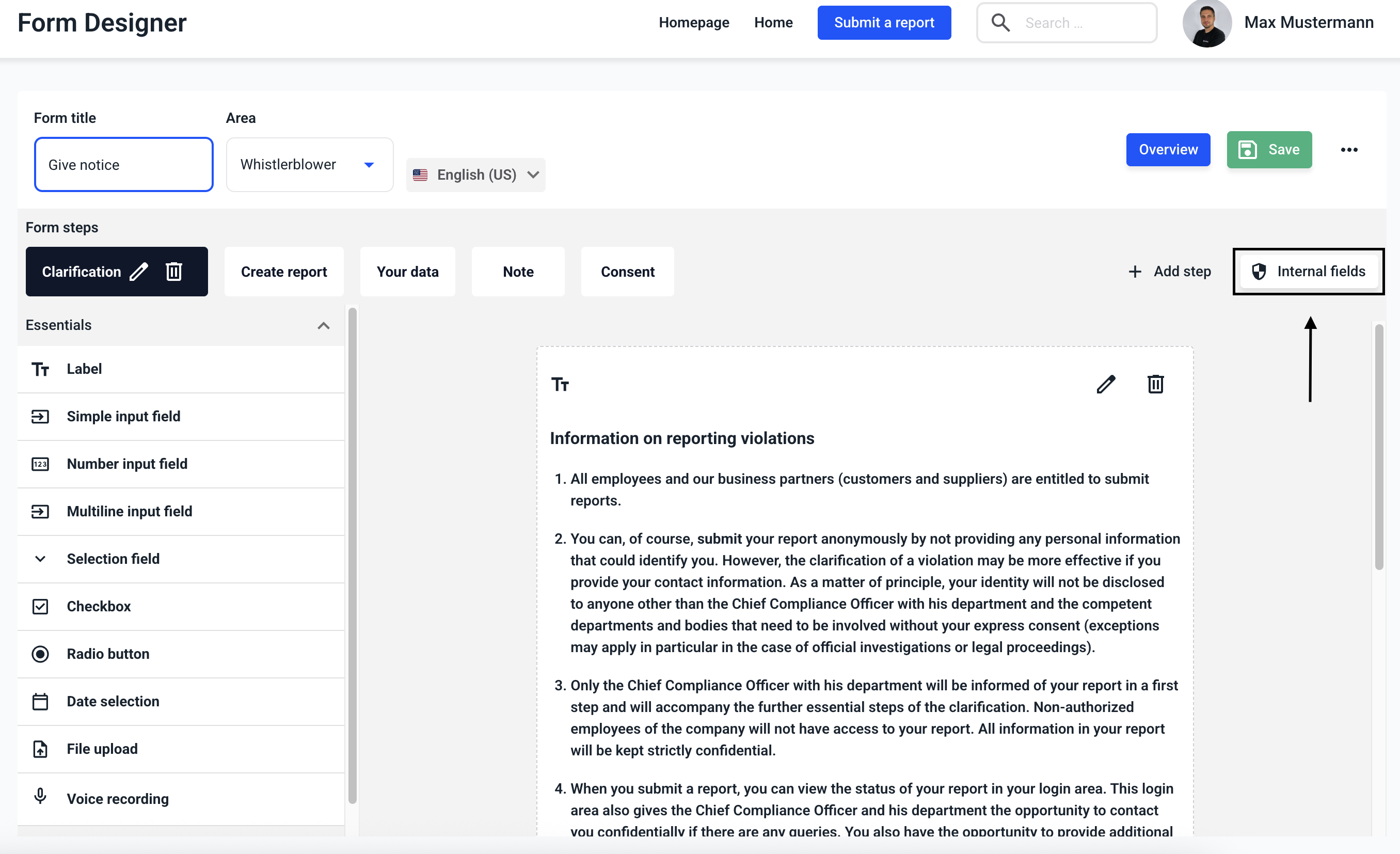Delete the label block using trash icon
Screen dimensions: 1400x854
[1155, 385]
